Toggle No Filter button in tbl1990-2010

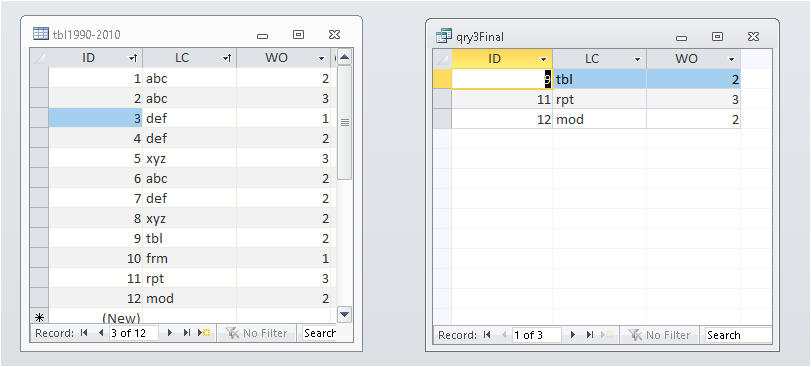(258, 333)
